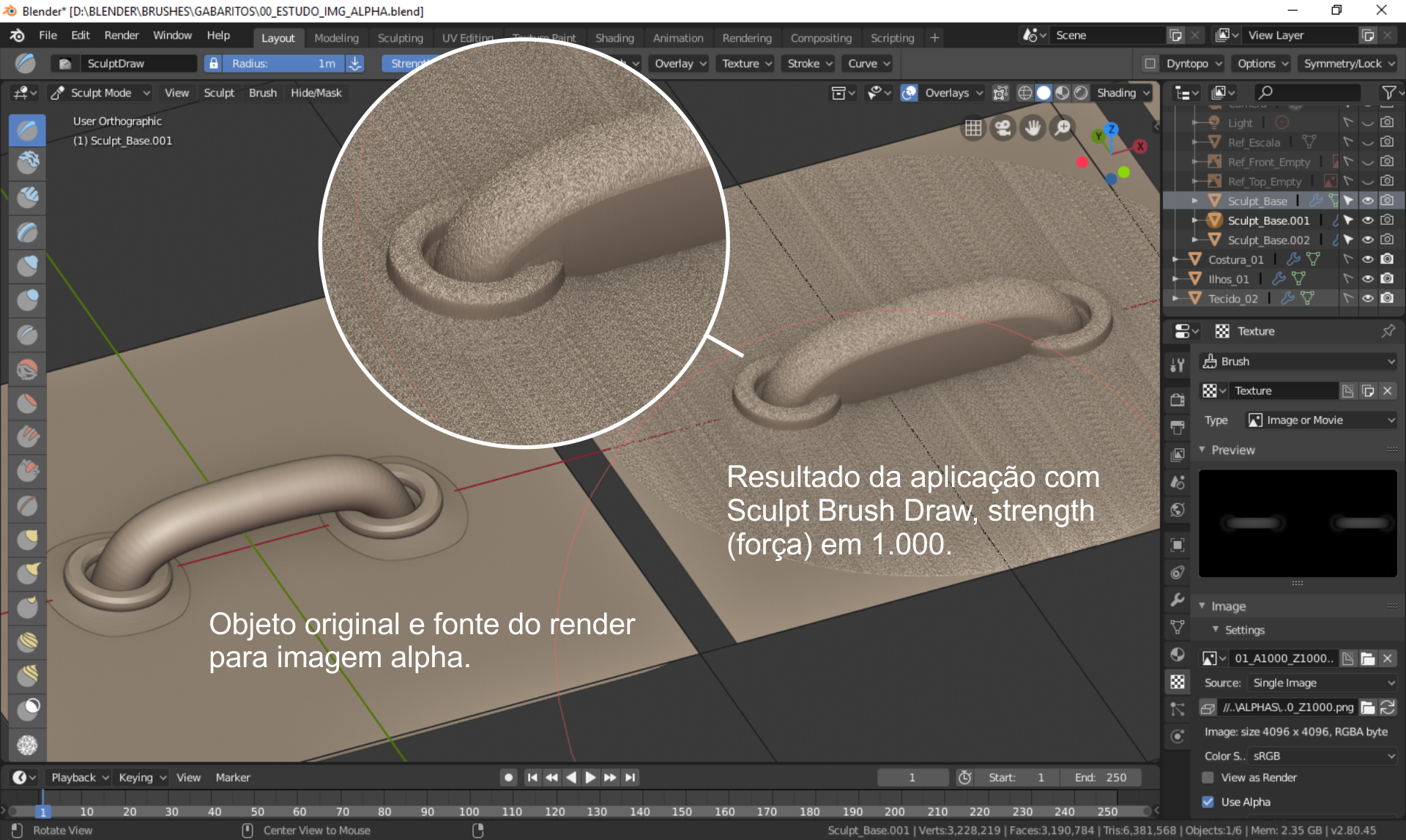Open the Brush menu in viewport header

click(x=263, y=93)
